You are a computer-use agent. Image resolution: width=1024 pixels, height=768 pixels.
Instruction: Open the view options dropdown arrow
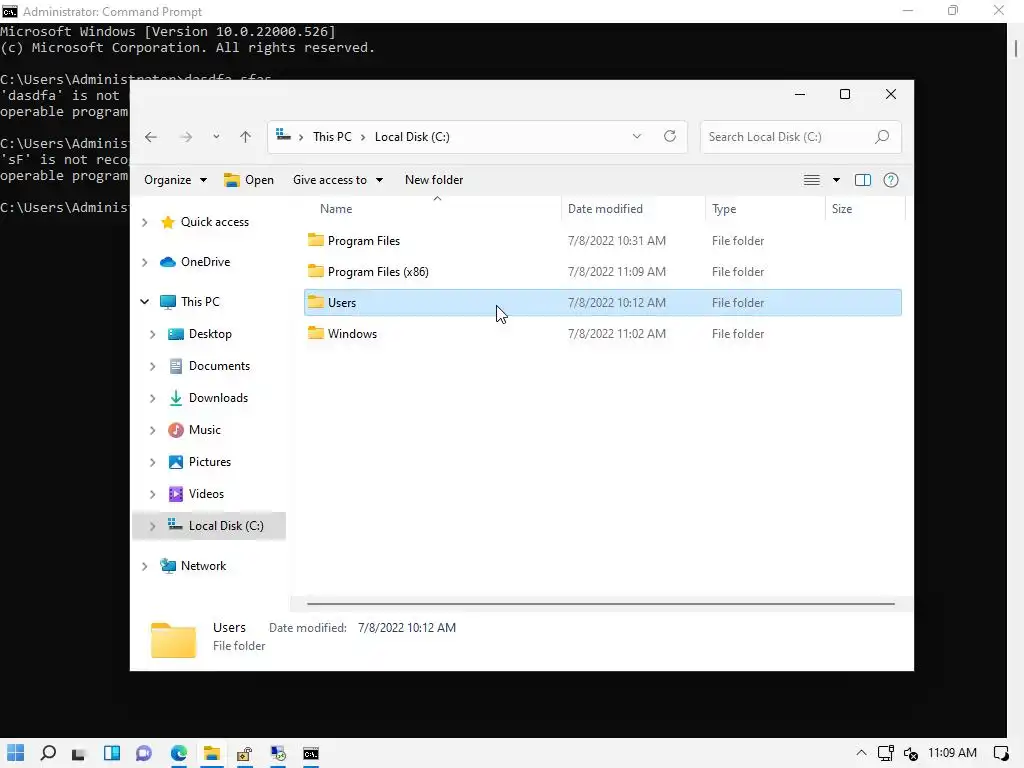pos(836,180)
